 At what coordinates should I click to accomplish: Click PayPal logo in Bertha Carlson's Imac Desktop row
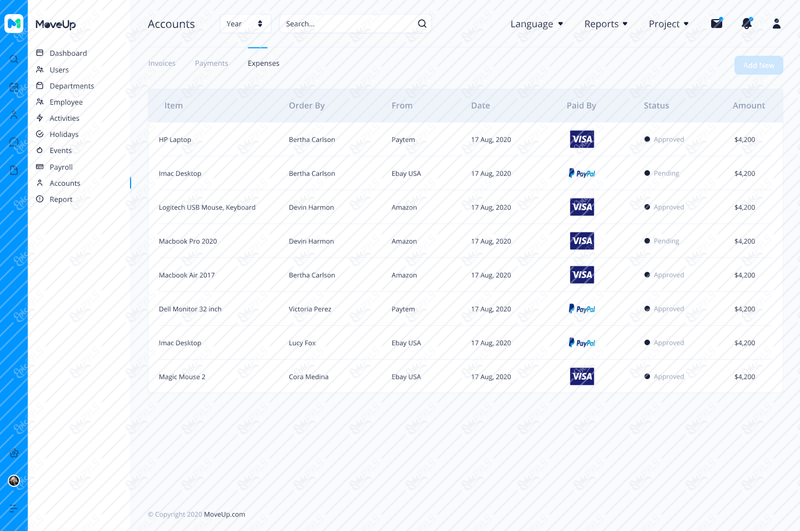582,173
